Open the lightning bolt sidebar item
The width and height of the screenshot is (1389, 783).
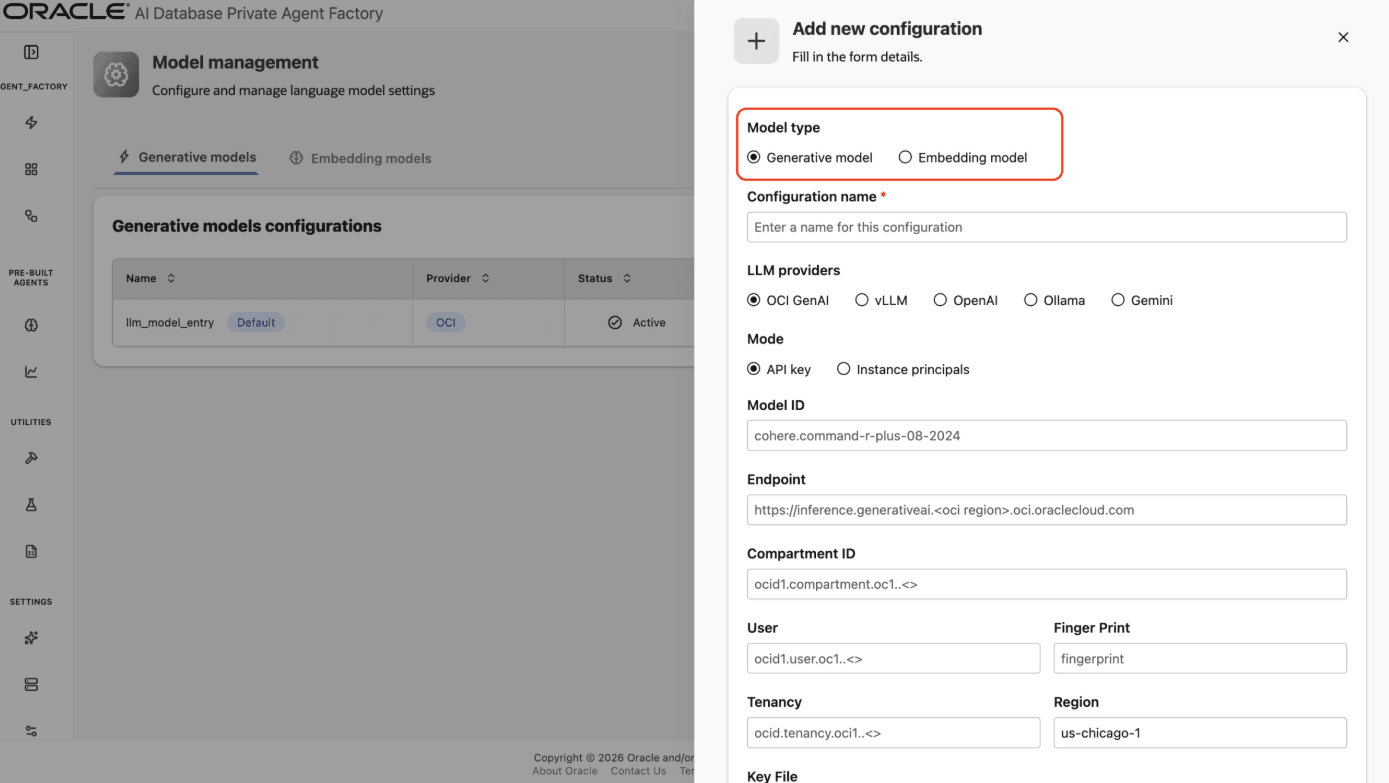point(31,123)
